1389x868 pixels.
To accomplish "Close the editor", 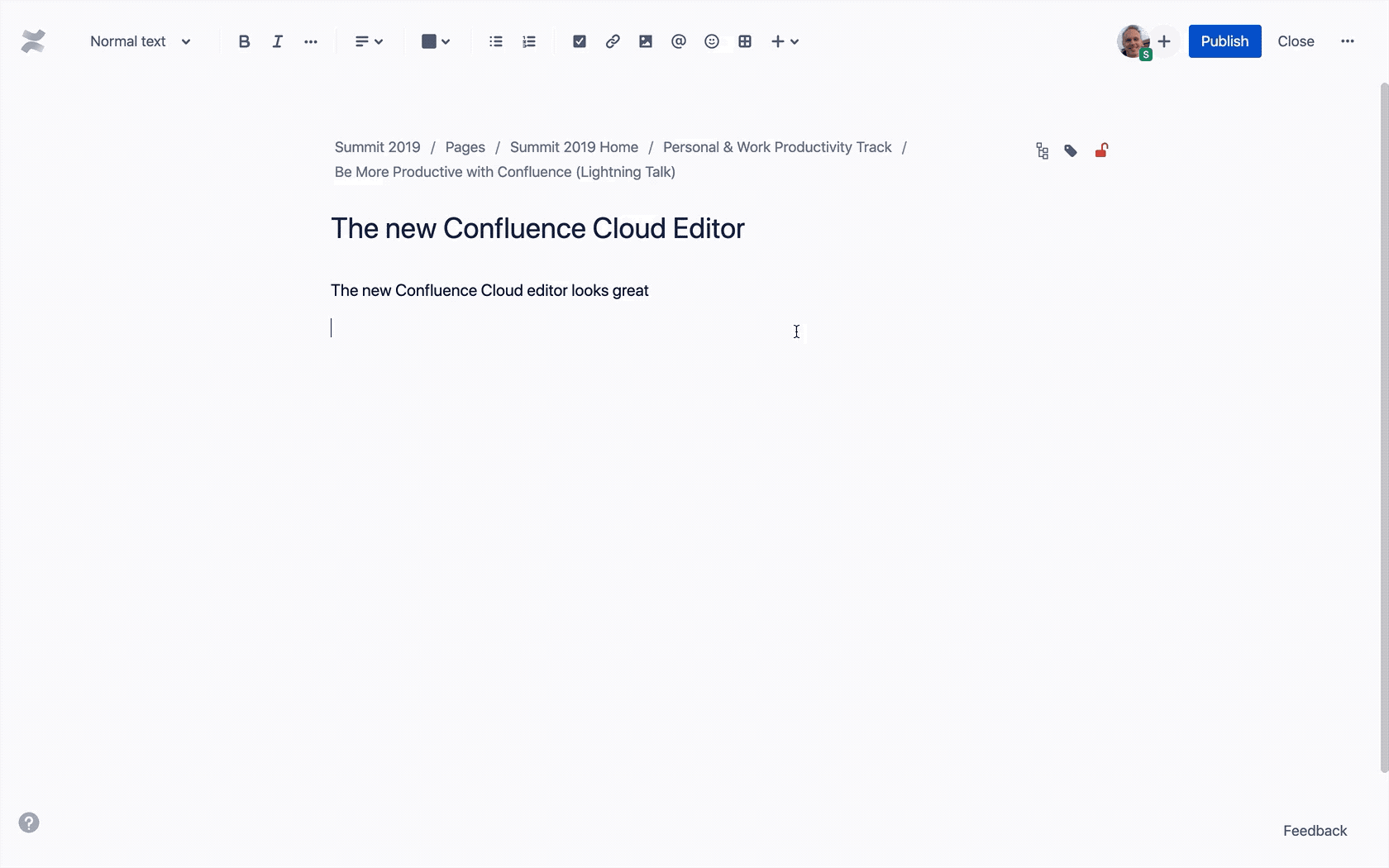I will [1296, 41].
